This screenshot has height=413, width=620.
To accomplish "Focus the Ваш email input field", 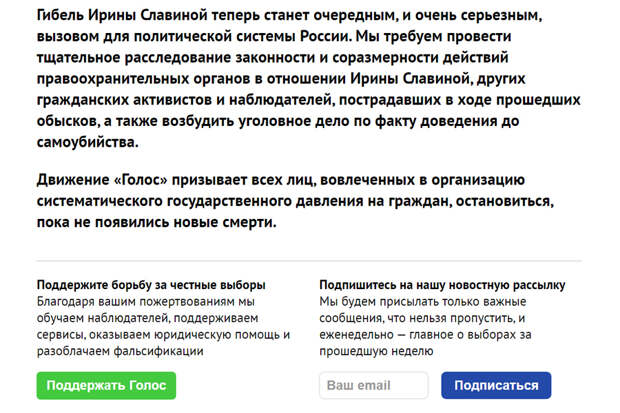I will [374, 385].
